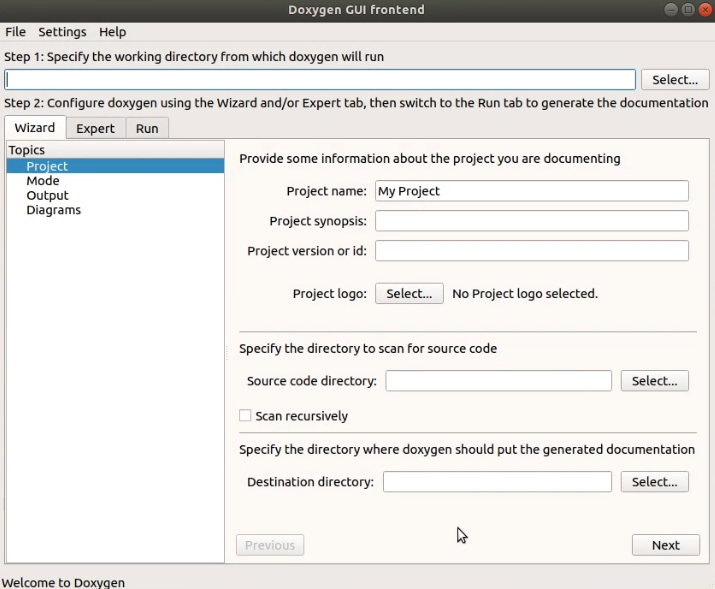Select the Project topic
The image size is (715, 589).
(47, 166)
